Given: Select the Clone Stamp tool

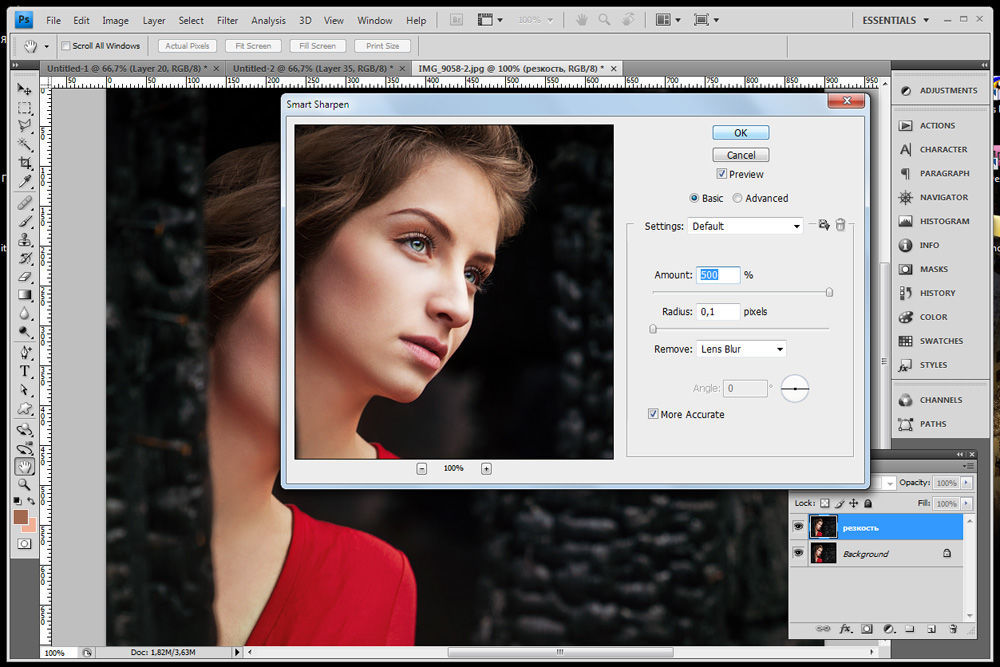Looking at the screenshot, I should tap(24, 240).
